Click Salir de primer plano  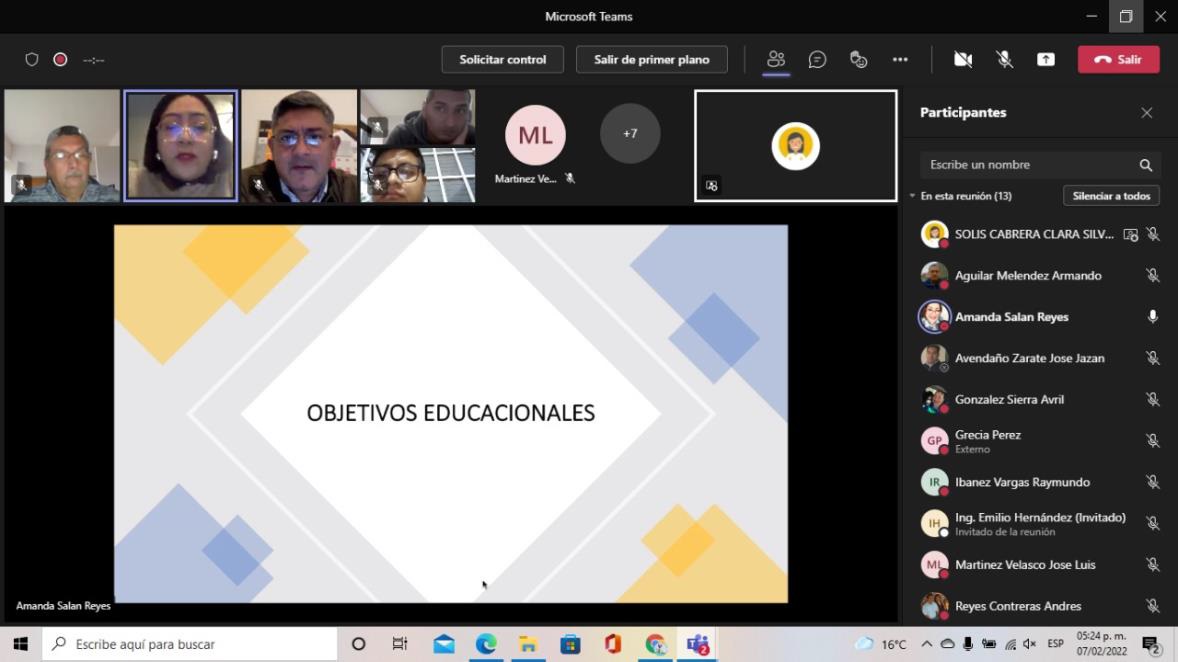coord(651,59)
